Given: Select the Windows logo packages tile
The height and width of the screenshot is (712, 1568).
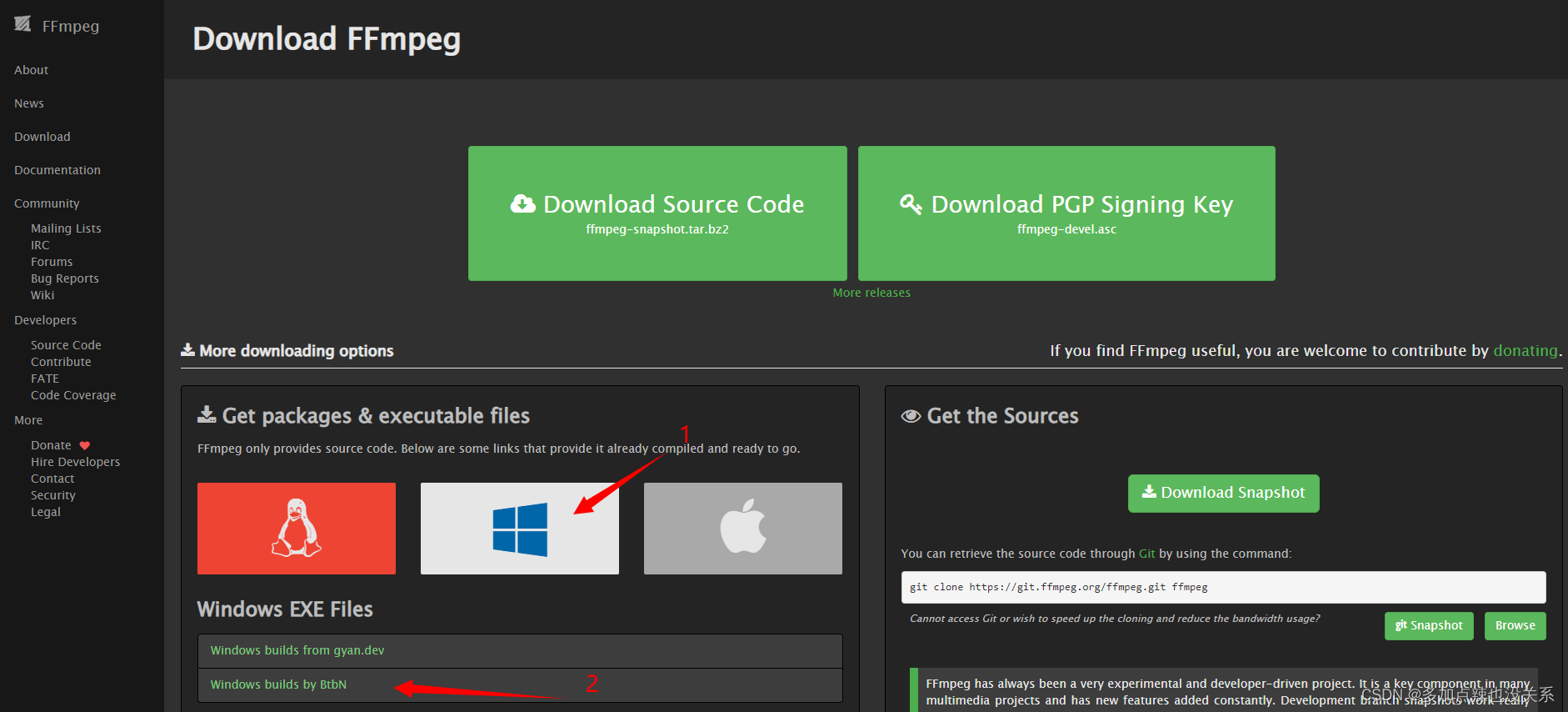Looking at the screenshot, I should [x=520, y=528].
